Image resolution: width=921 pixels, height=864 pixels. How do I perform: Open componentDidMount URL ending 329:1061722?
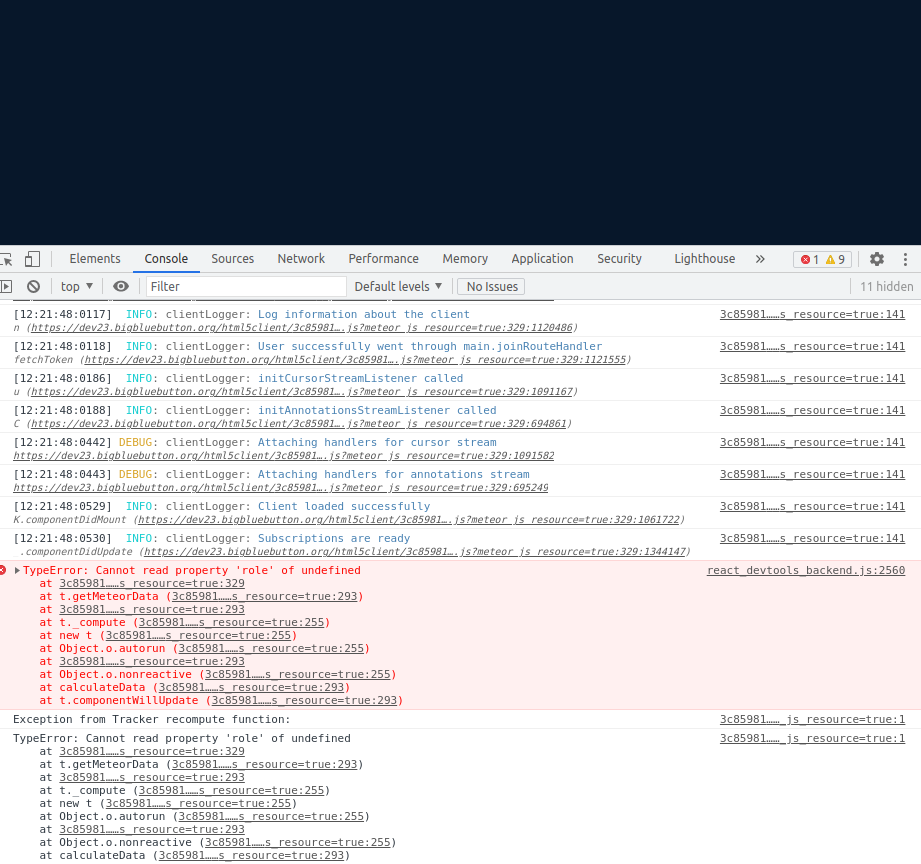409,520
